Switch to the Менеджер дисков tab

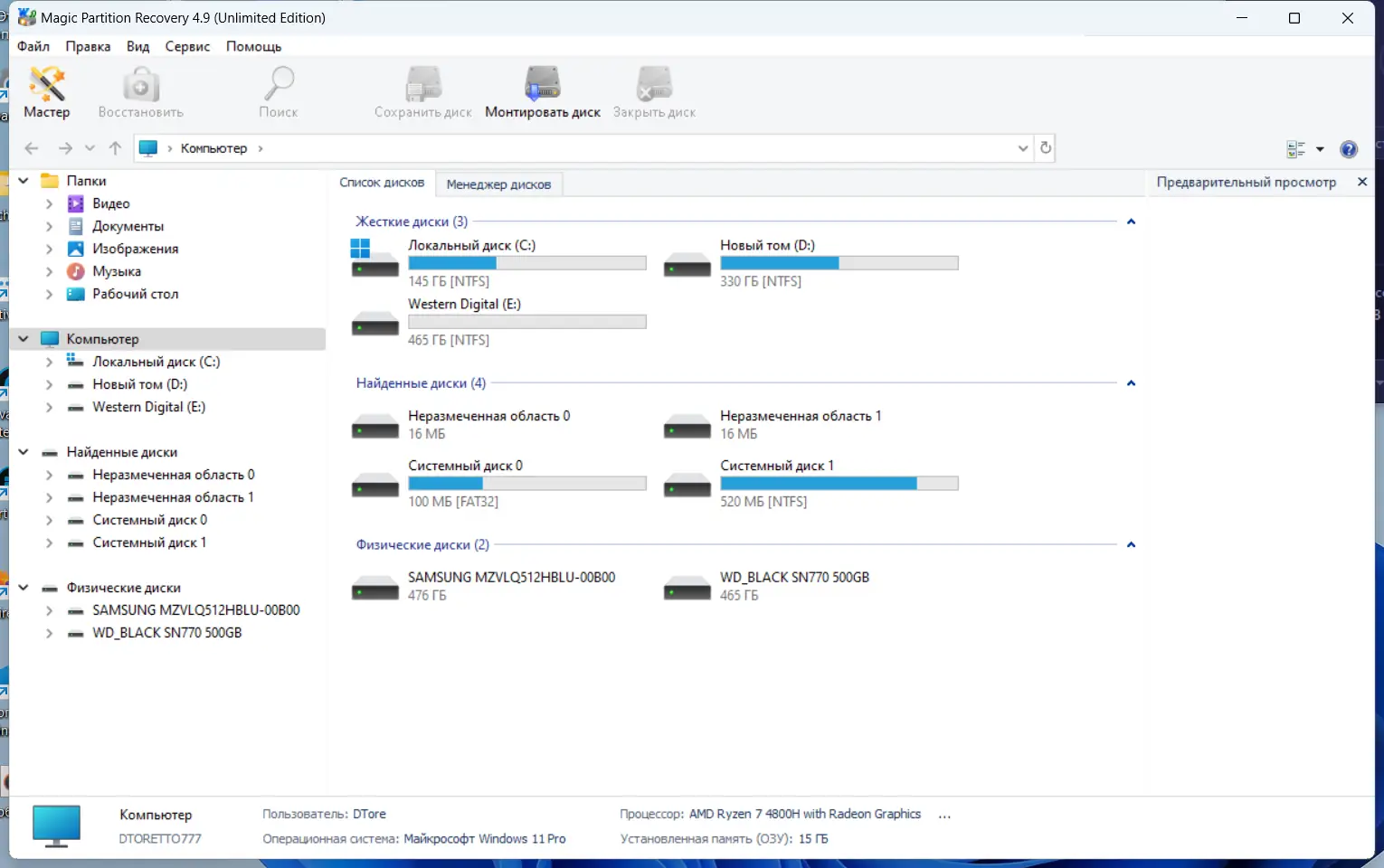pos(498,184)
